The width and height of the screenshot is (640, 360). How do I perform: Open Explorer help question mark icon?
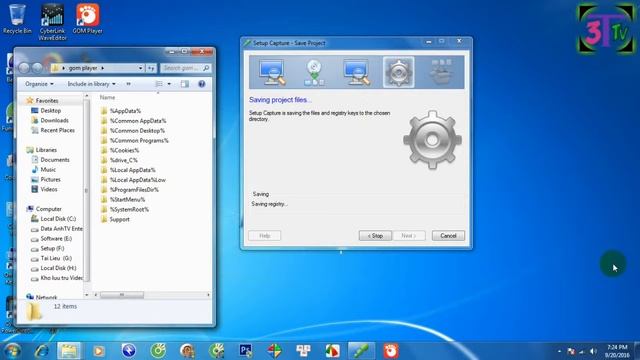pos(201,84)
